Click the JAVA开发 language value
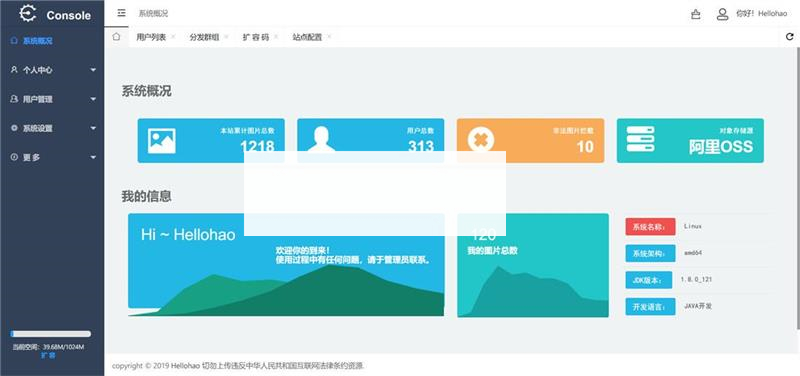 pyautogui.click(x=697, y=306)
